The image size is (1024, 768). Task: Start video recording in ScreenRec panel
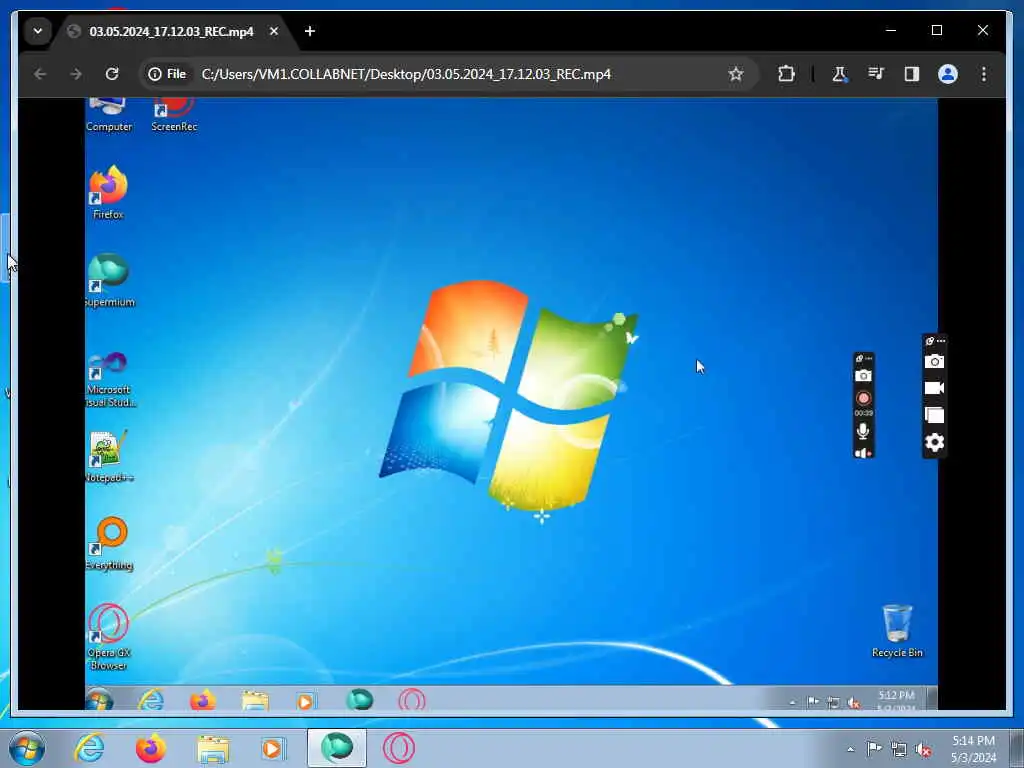[935, 388]
